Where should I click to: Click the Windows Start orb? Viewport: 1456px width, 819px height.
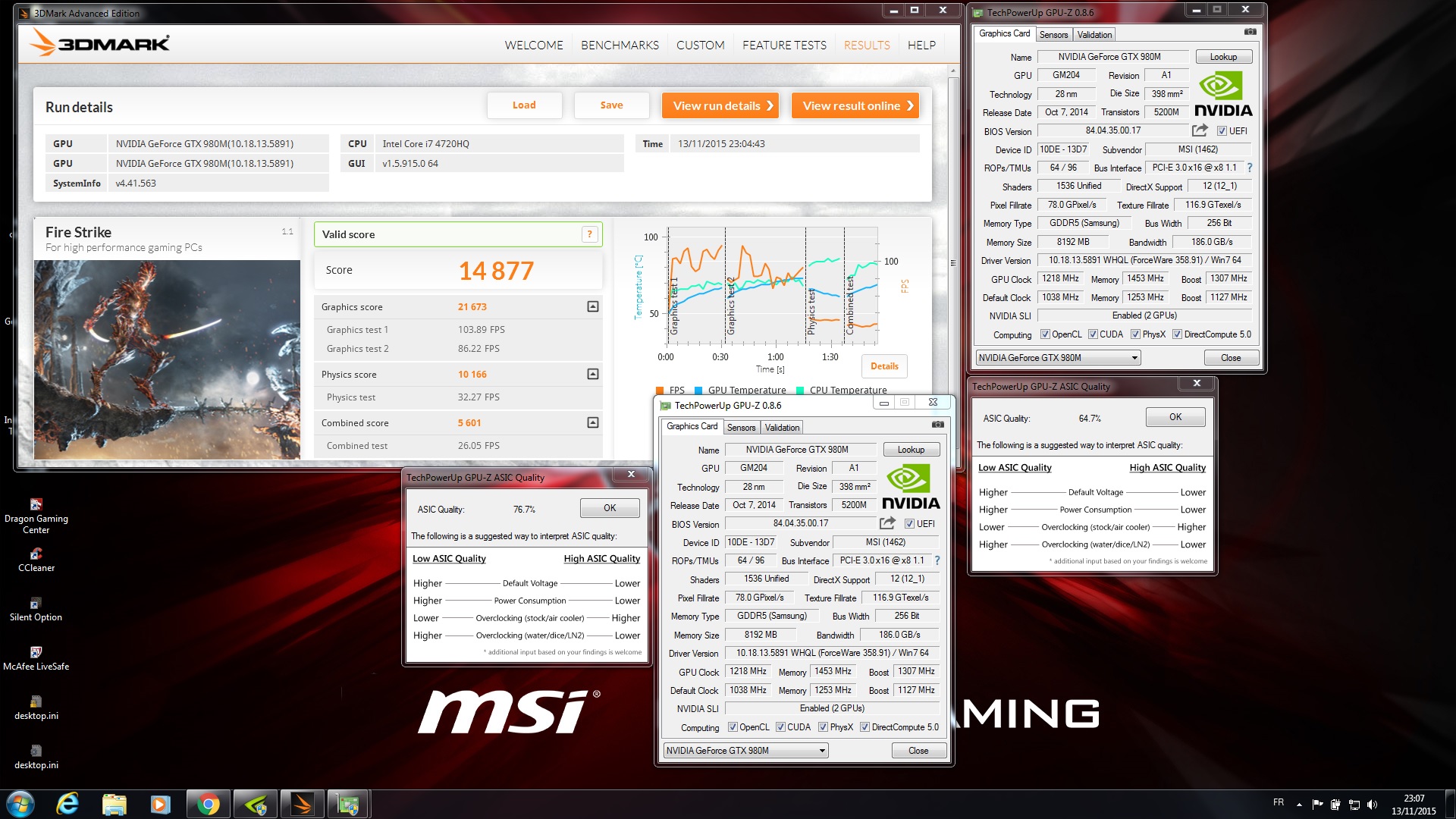20,804
